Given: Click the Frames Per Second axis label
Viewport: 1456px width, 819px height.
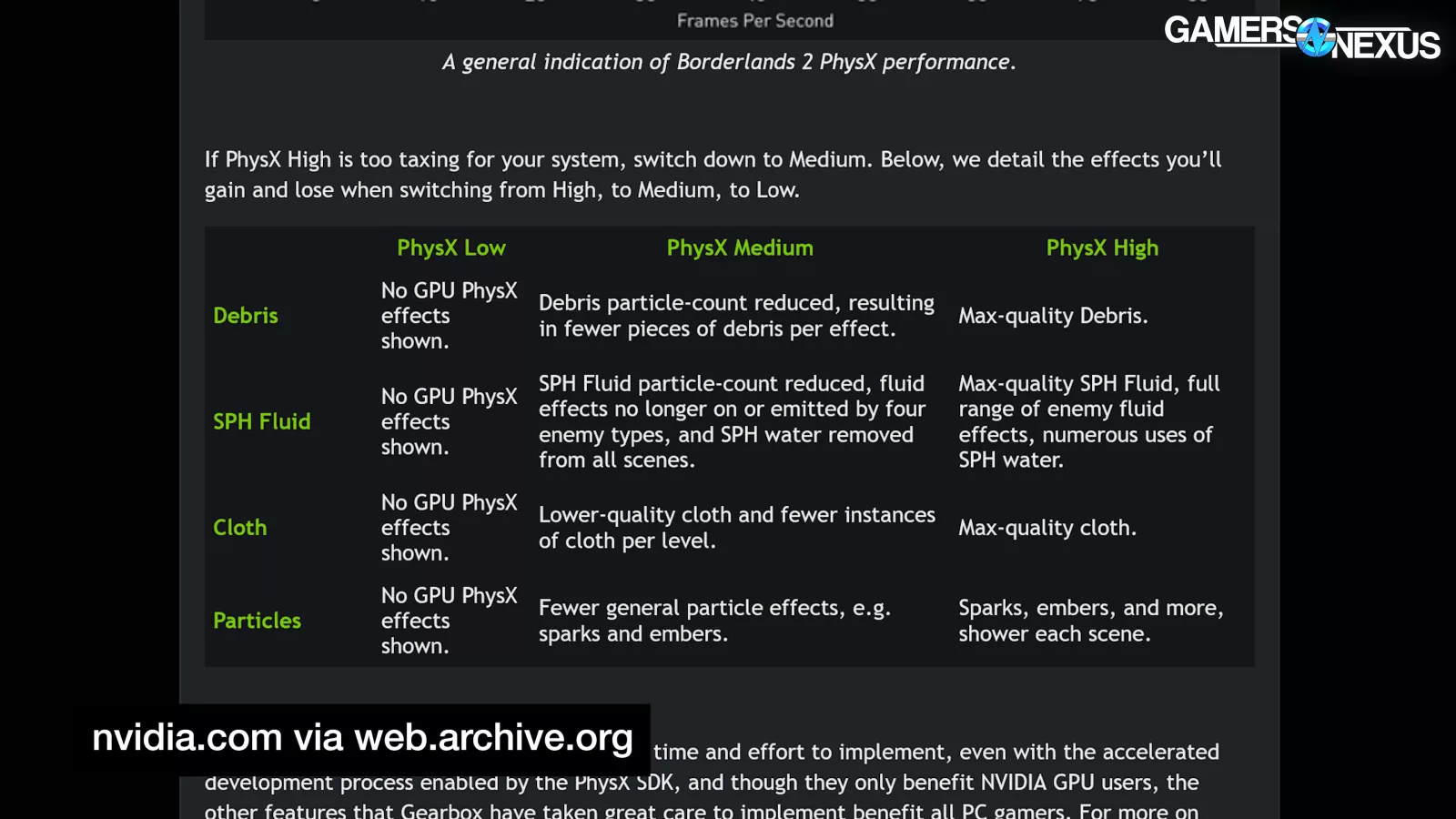Looking at the screenshot, I should [754, 21].
